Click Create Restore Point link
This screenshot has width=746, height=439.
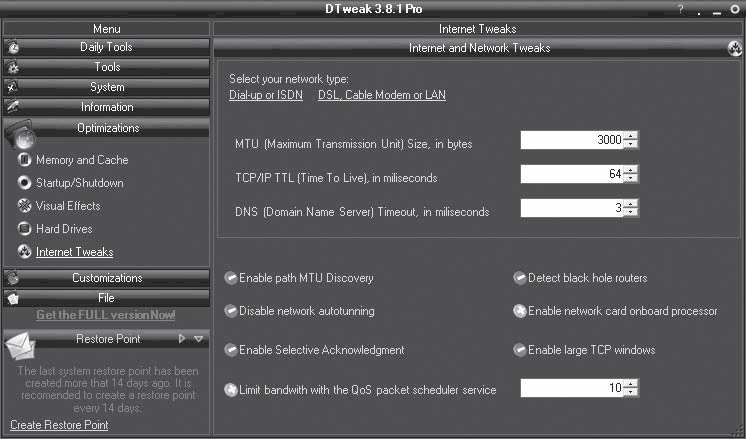click(59, 425)
